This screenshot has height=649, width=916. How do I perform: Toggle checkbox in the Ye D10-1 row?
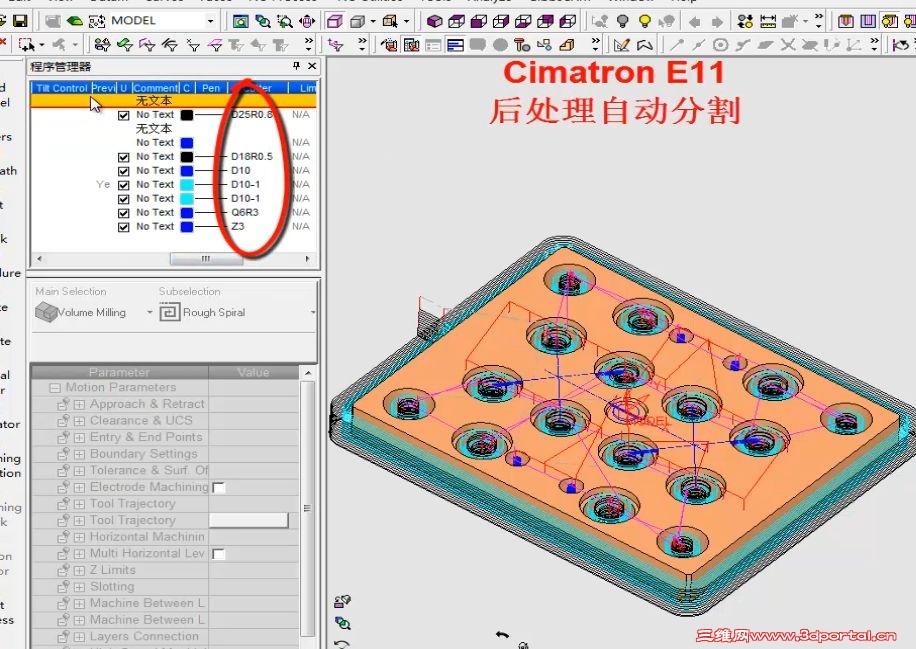pyautogui.click(x=123, y=185)
